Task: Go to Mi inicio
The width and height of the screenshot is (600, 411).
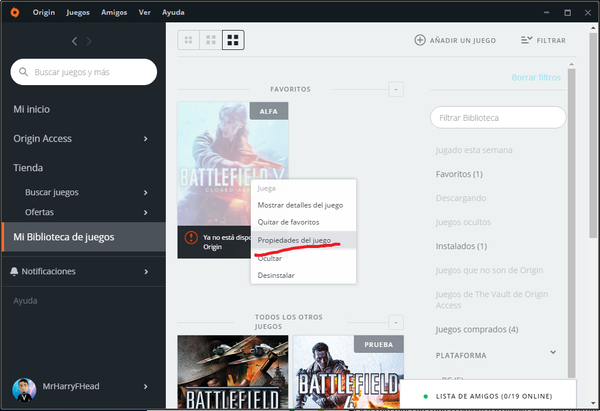Action: [x=31, y=109]
